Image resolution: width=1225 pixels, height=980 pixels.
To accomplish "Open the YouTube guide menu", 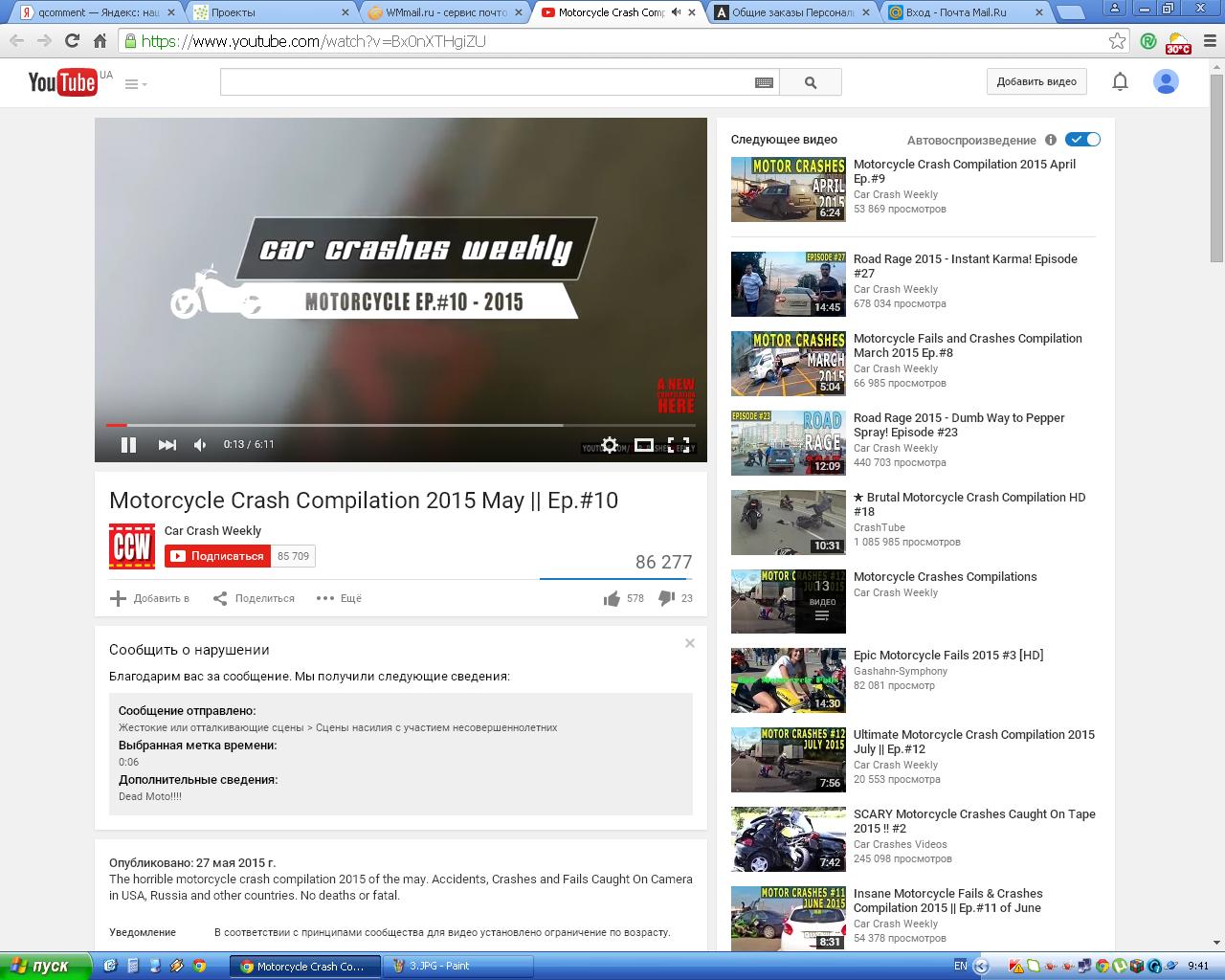I will (135, 84).
